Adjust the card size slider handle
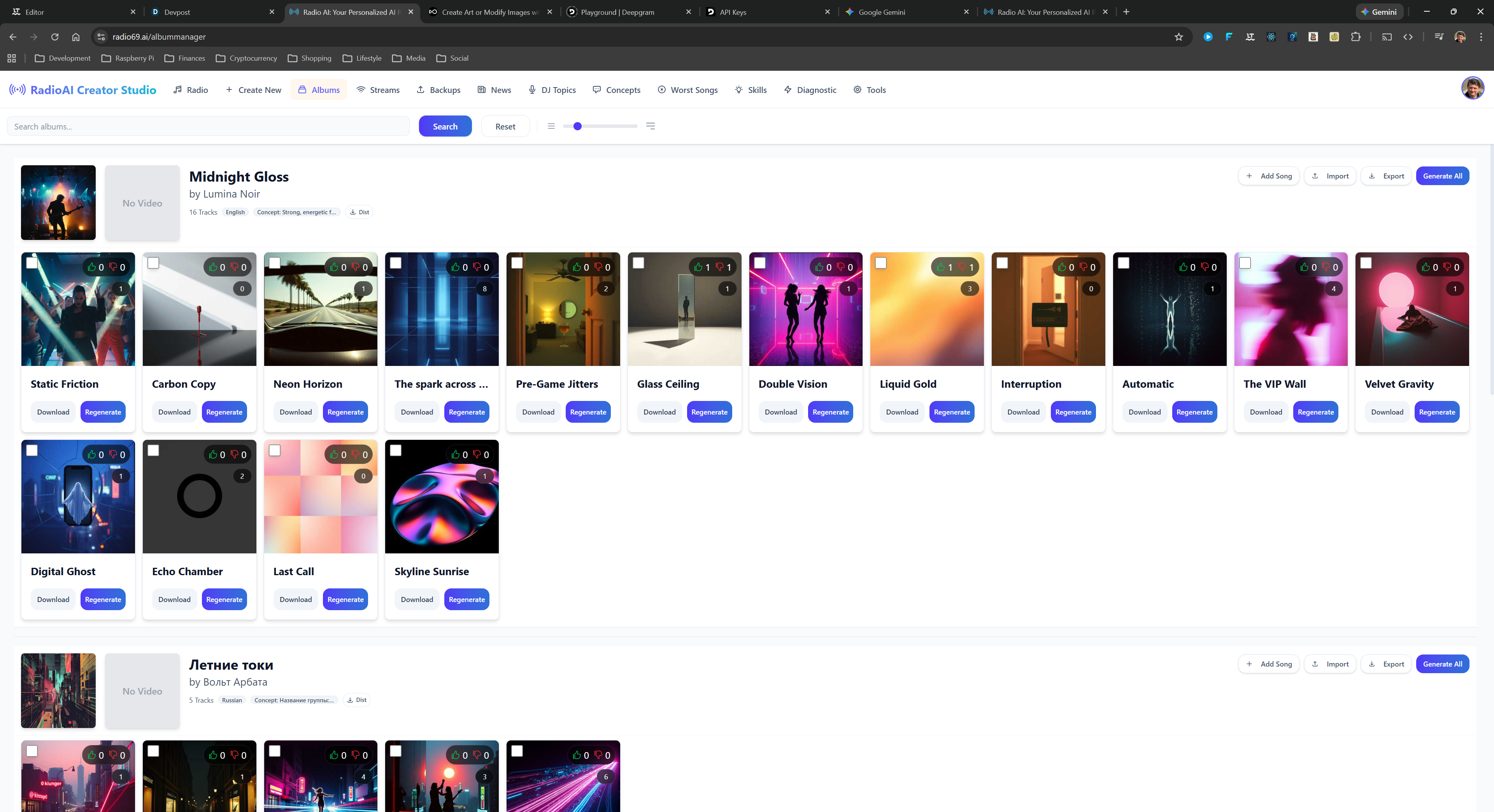The image size is (1494, 812). click(x=577, y=126)
